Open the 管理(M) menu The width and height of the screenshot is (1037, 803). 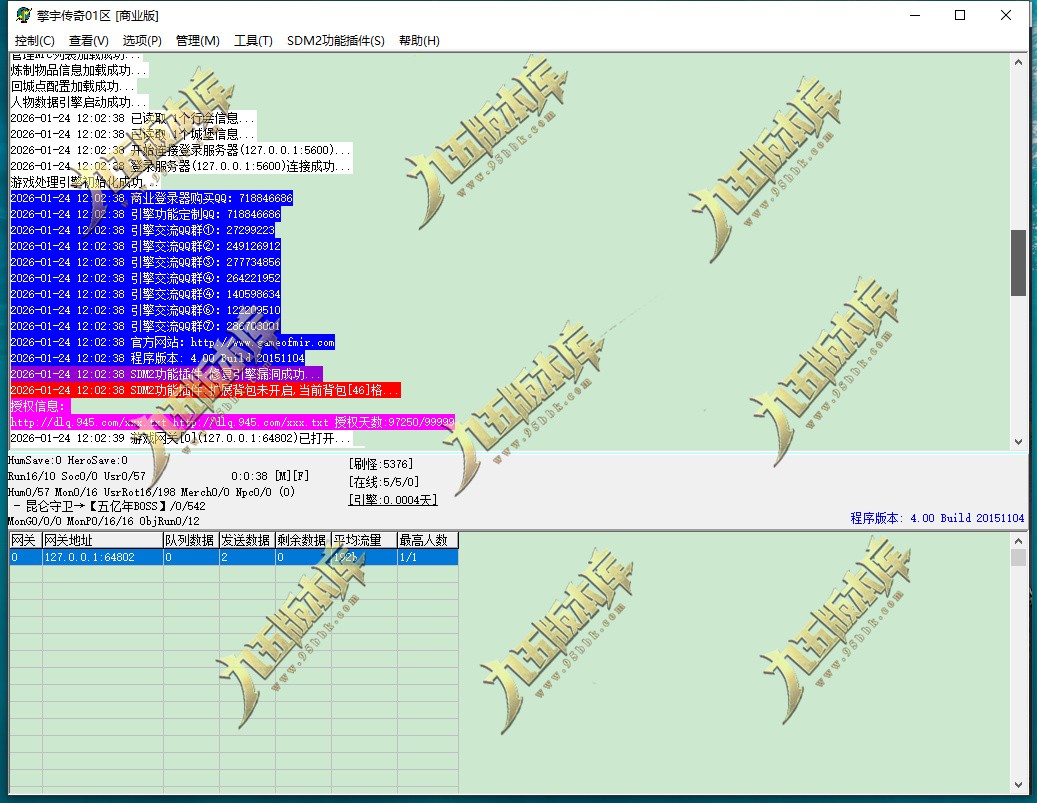point(197,40)
